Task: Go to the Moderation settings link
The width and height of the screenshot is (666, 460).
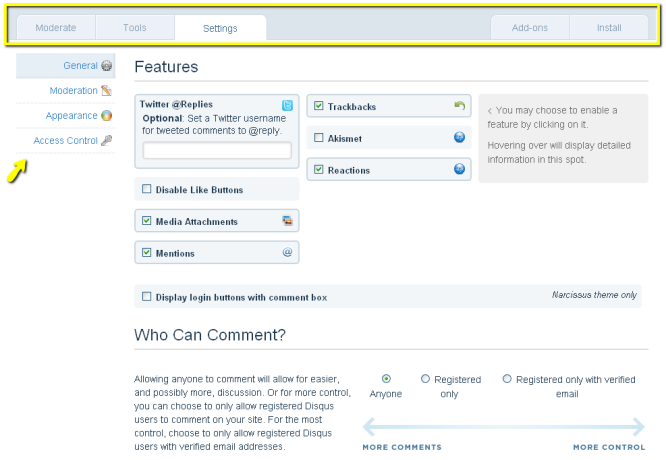Action: coord(73,91)
